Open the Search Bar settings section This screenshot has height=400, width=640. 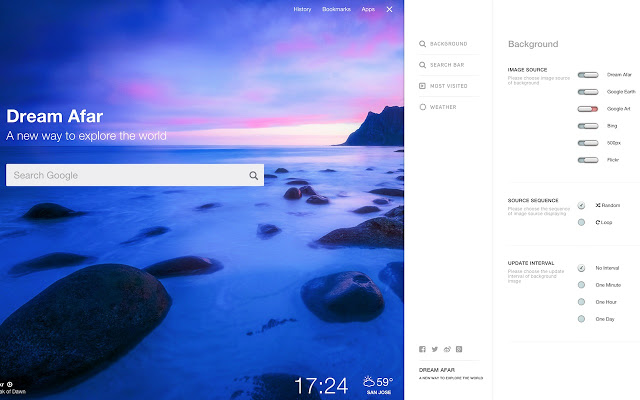click(442, 65)
